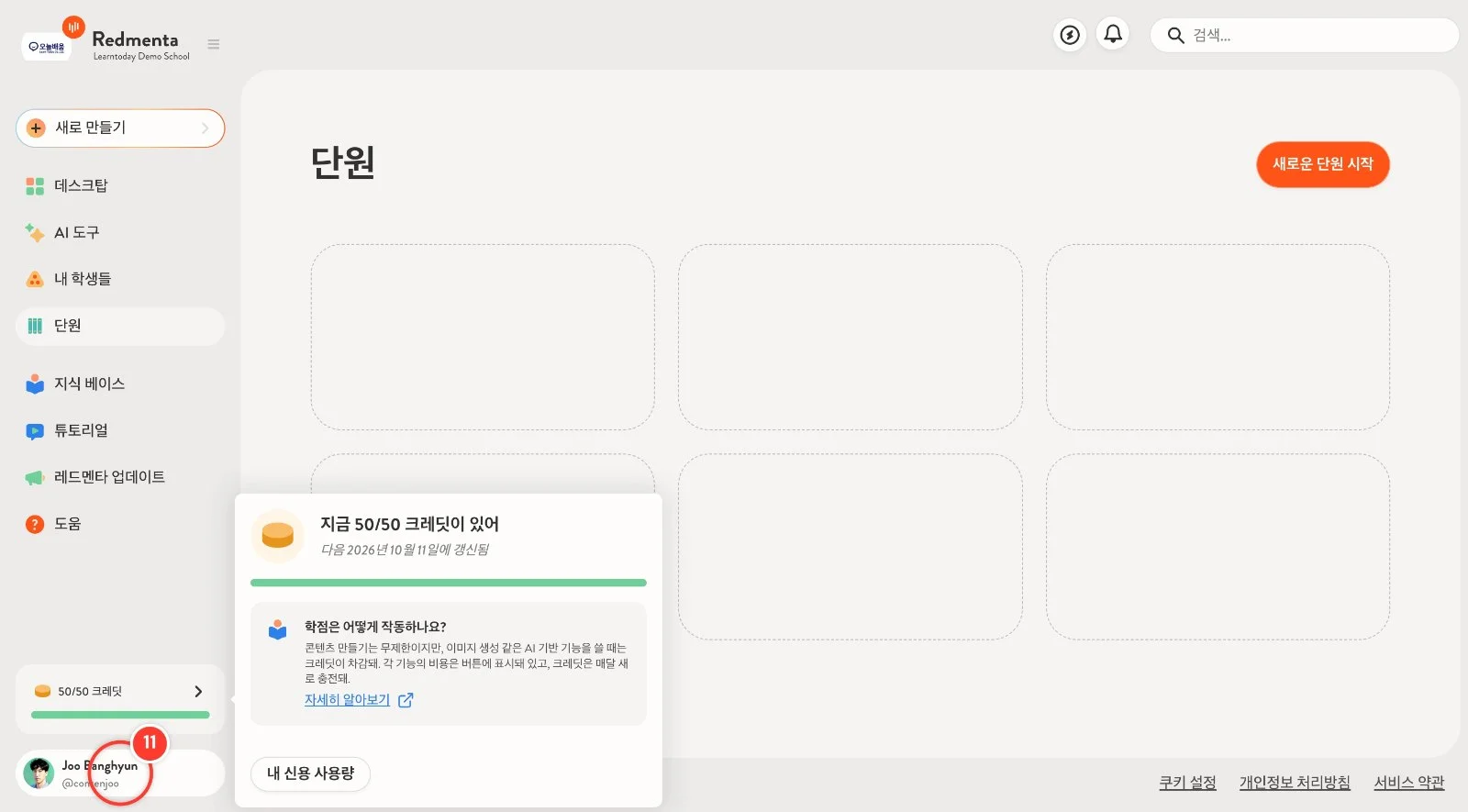The width and height of the screenshot is (1468, 812).
Task: Click the external link icon beside 자세히 알아보기
Action: coord(406,700)
